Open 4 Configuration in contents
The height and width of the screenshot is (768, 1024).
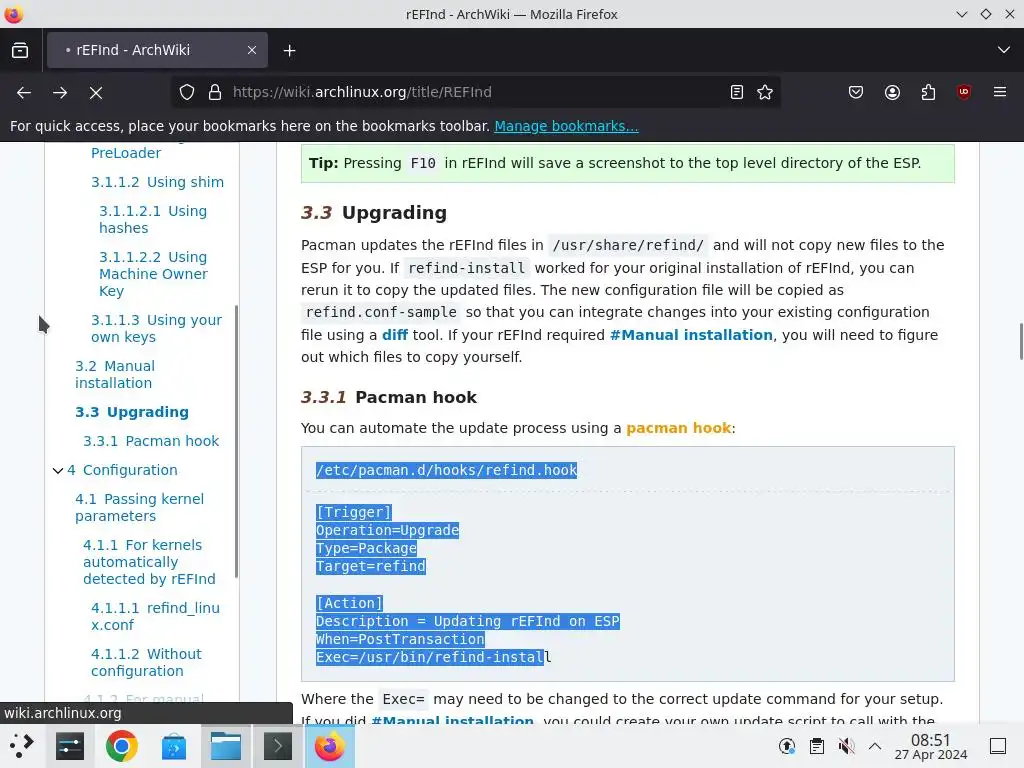coord(122,470)
